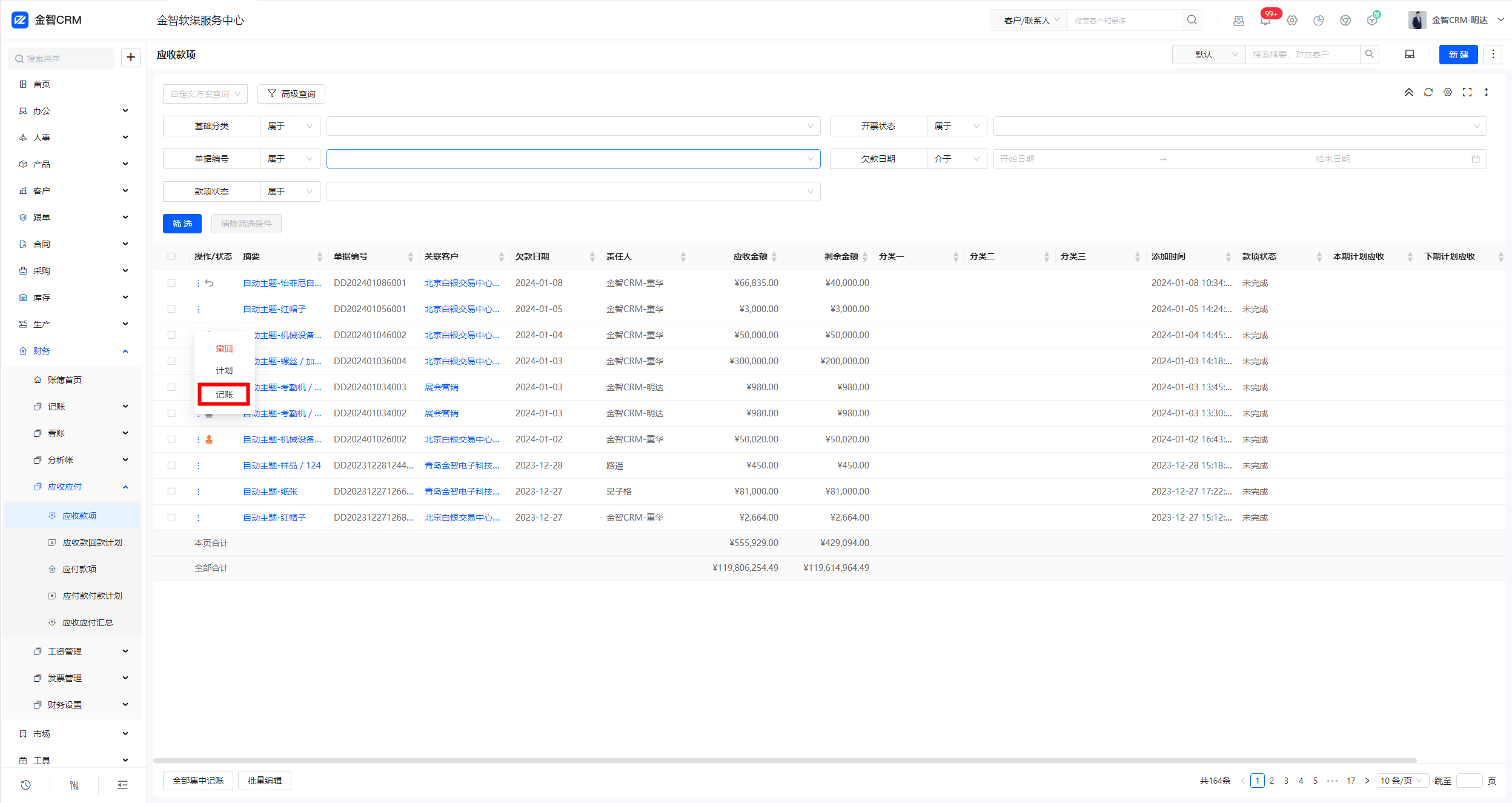
Task: Select 撤回 in the row popup menu
Action: pyautogui.click(x=224, y=348)
